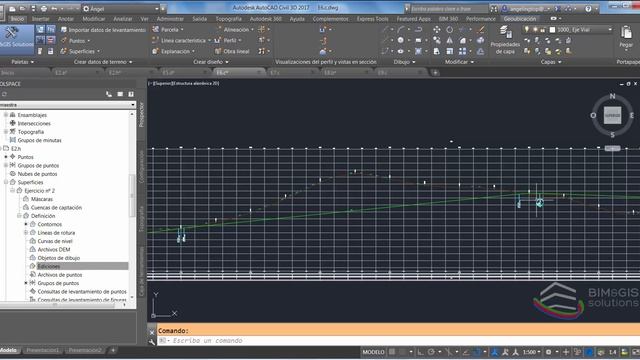The height and width of the screenshot is (360, 640).
Task: Toggle MODELO space button in status bar
Action: pos(373,352)
